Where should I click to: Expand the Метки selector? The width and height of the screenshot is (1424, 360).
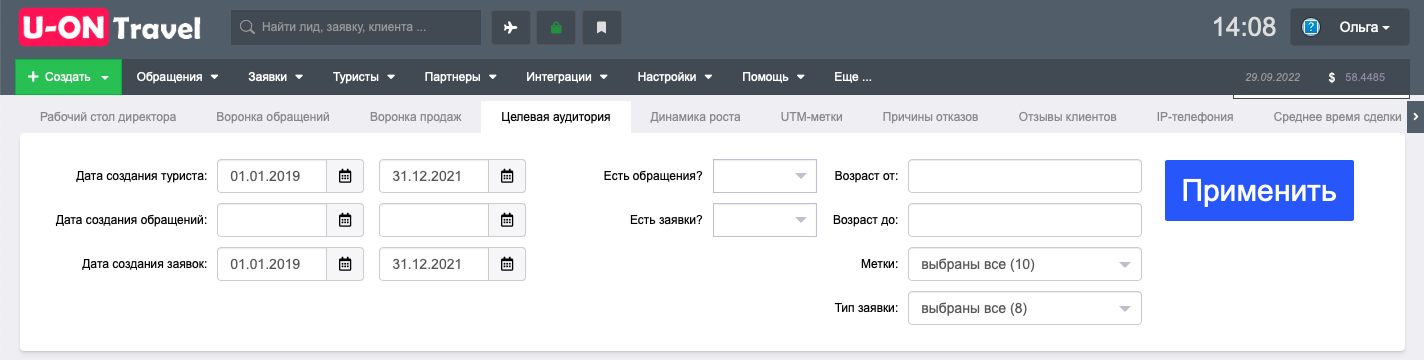(x=1024, y=264)
